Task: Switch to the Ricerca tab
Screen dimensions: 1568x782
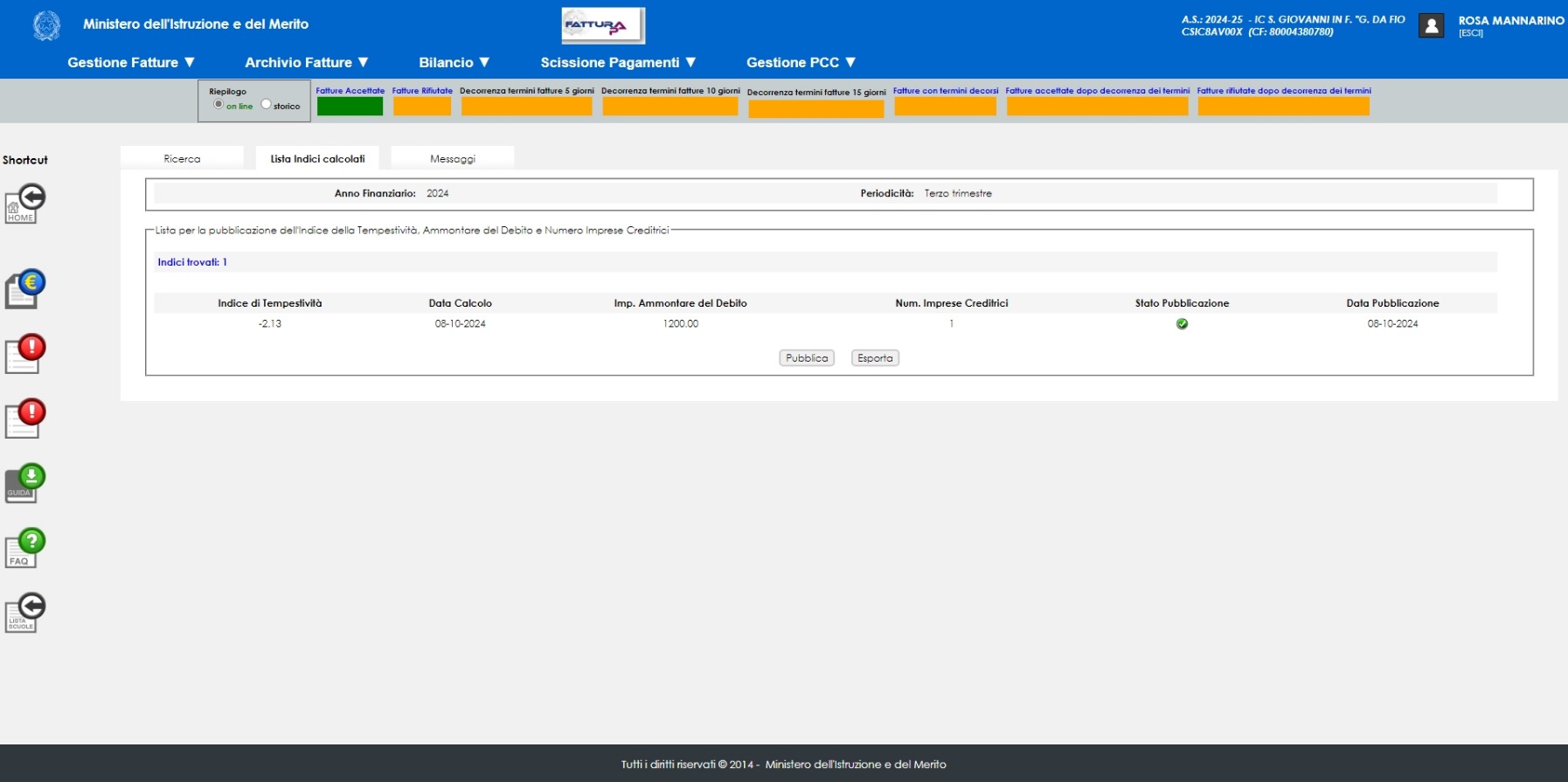Action: click(182, 158)
